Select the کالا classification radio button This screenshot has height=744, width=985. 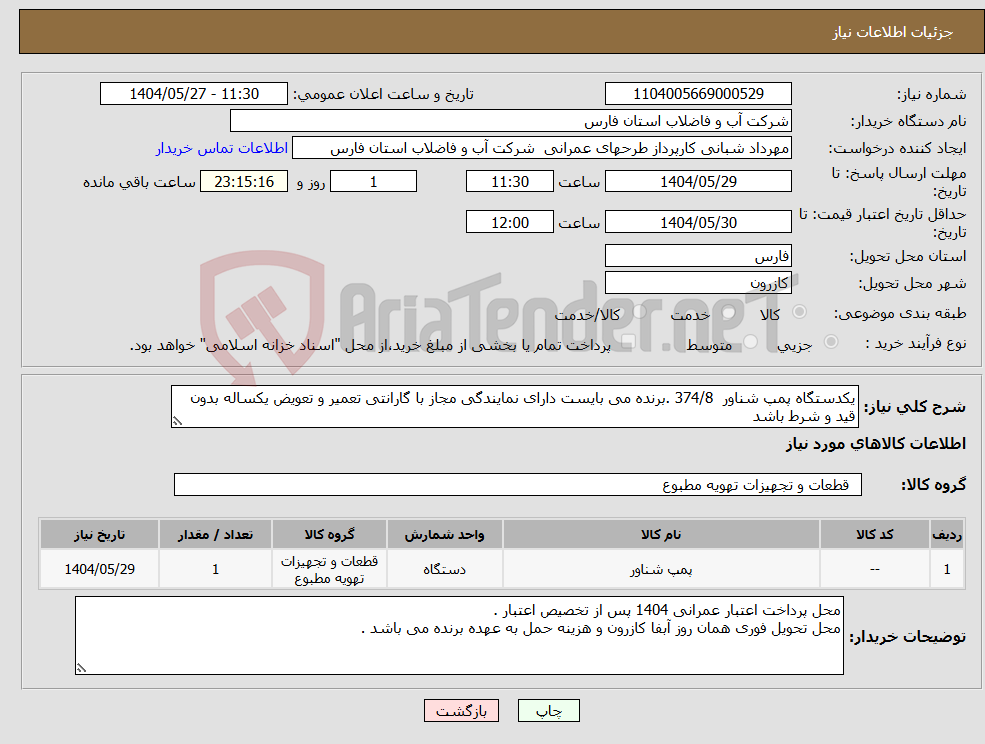(x=797, y=313)
